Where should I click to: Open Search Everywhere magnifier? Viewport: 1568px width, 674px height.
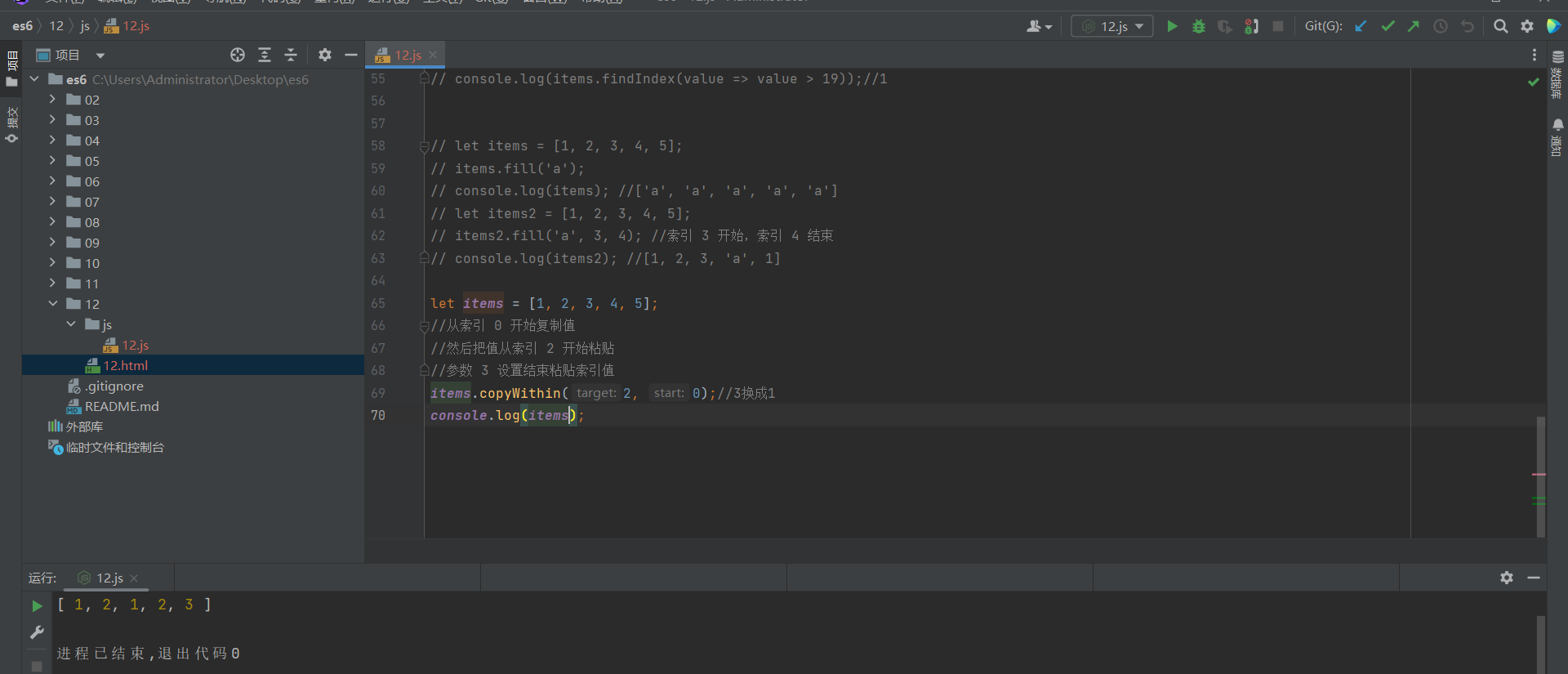pos(1500,26)
